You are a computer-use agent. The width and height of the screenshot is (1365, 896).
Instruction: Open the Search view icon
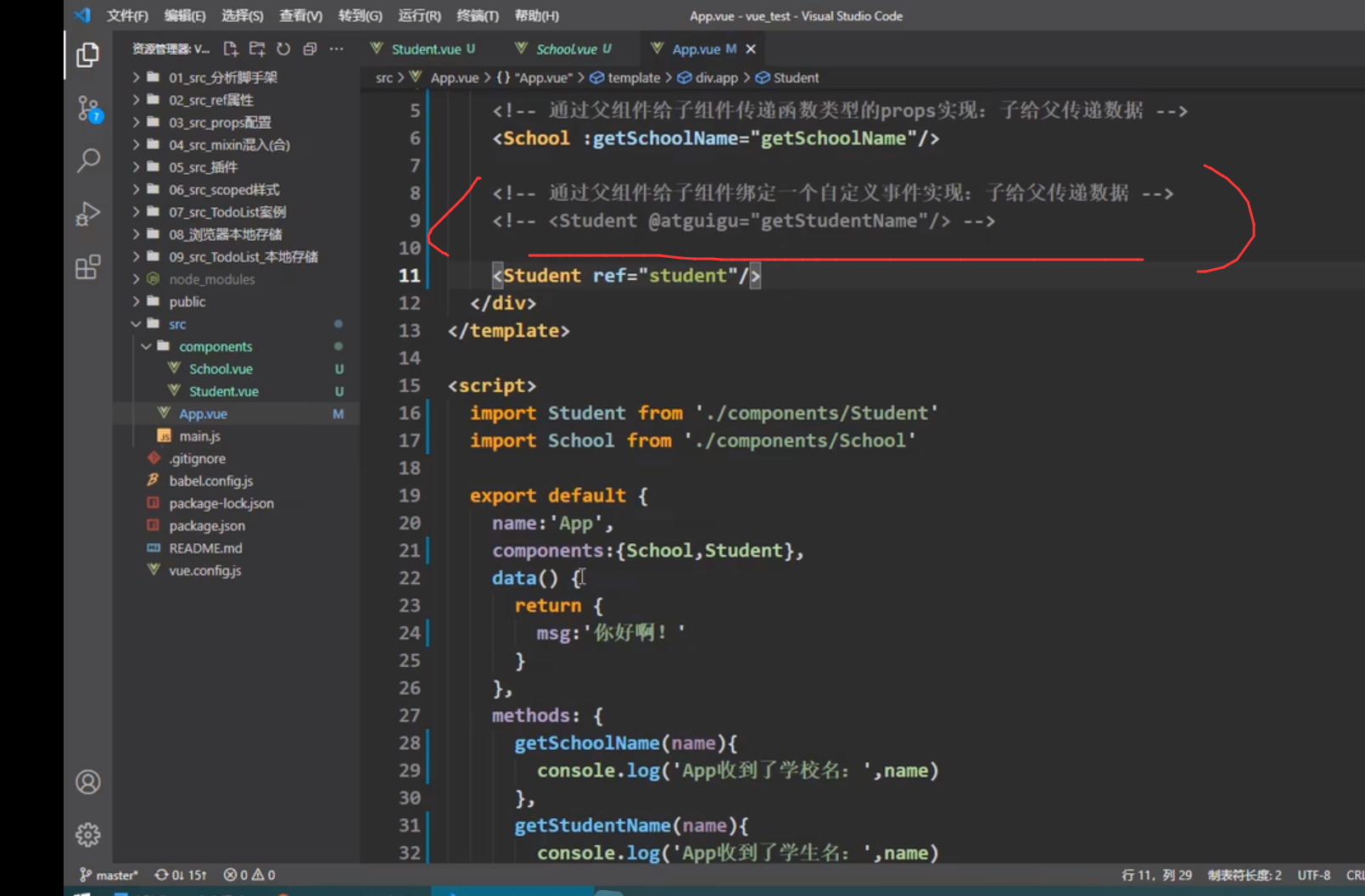point(87,160)
